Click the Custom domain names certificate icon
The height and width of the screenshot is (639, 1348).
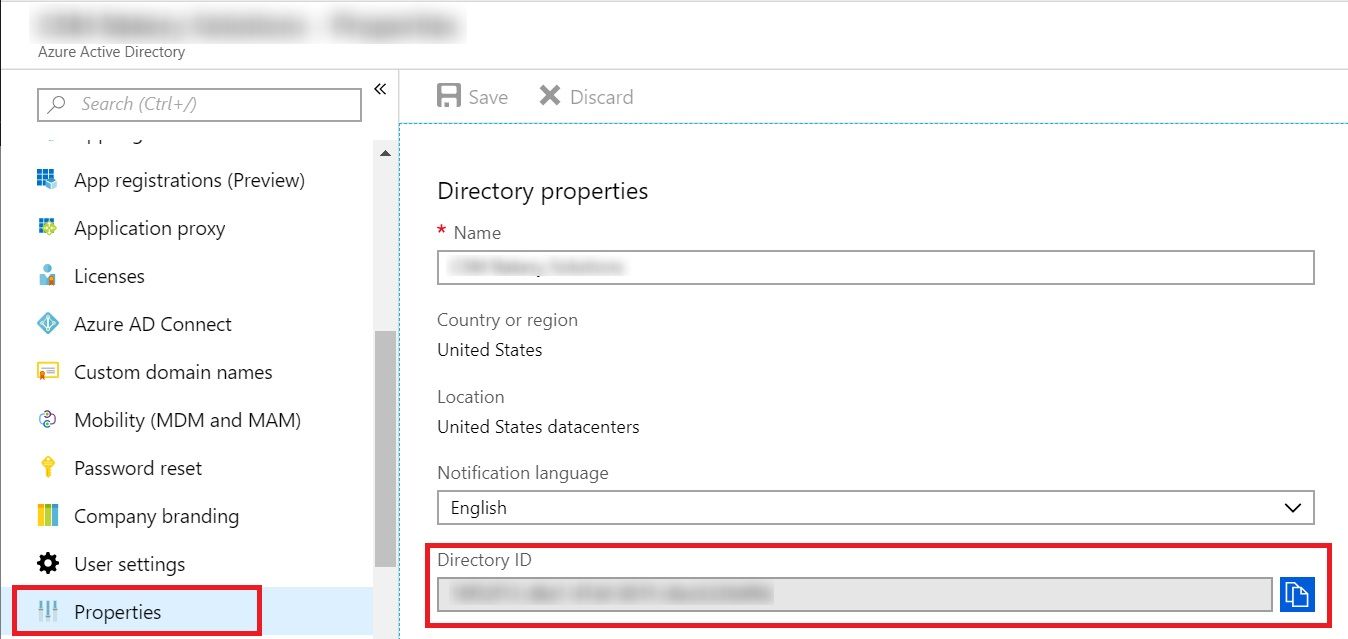pyautogui.click(x=47, y=372)
